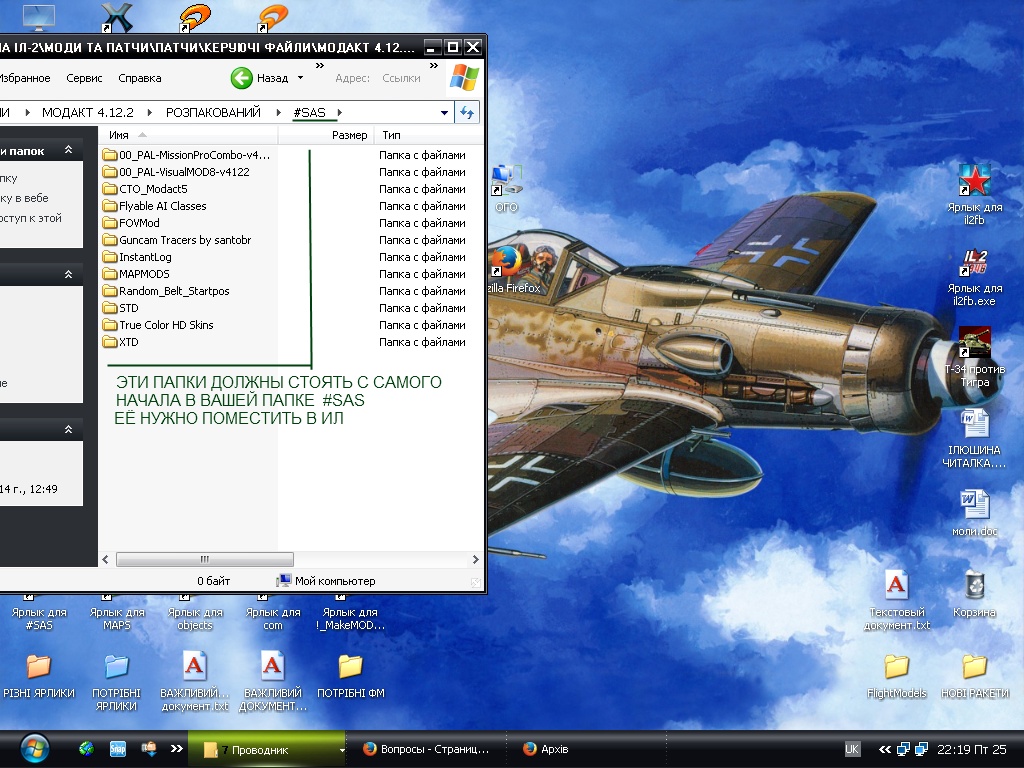Select the Random_Belt_Startpos folder

coord(167,291)
